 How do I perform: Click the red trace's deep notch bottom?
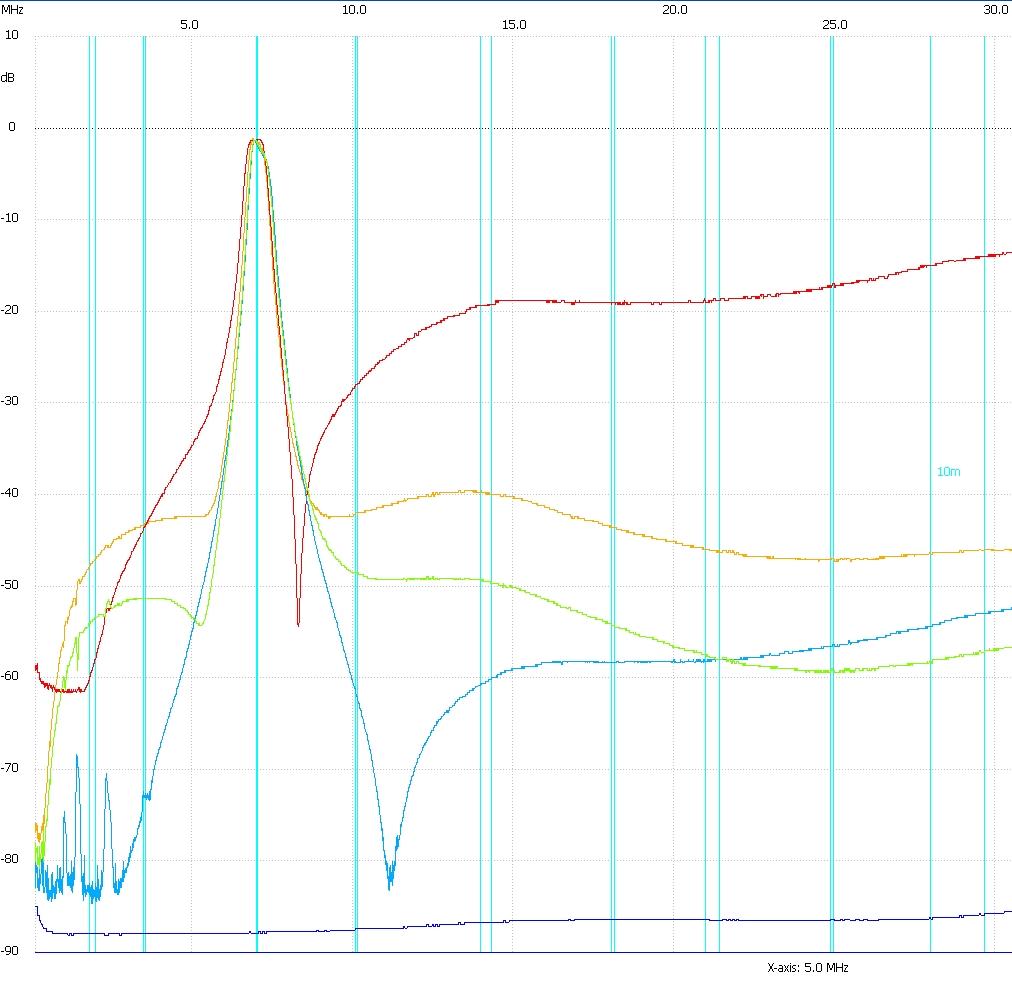[x=298, y=624]
